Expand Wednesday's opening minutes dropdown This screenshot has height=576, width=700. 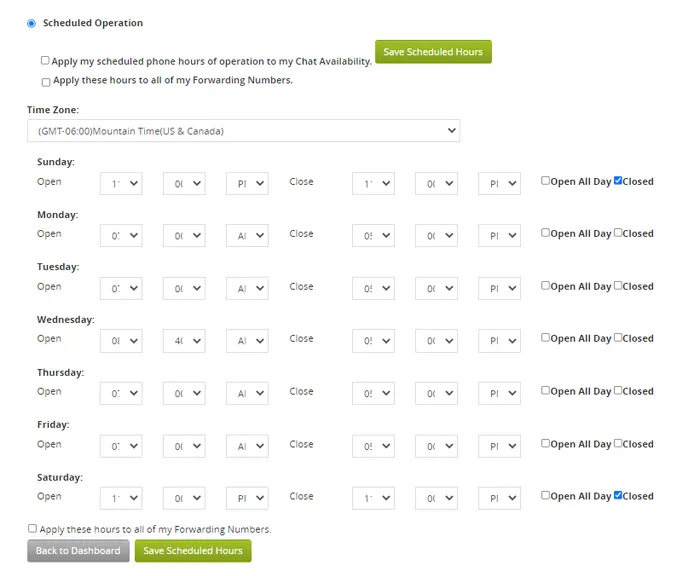coord(184,341)
